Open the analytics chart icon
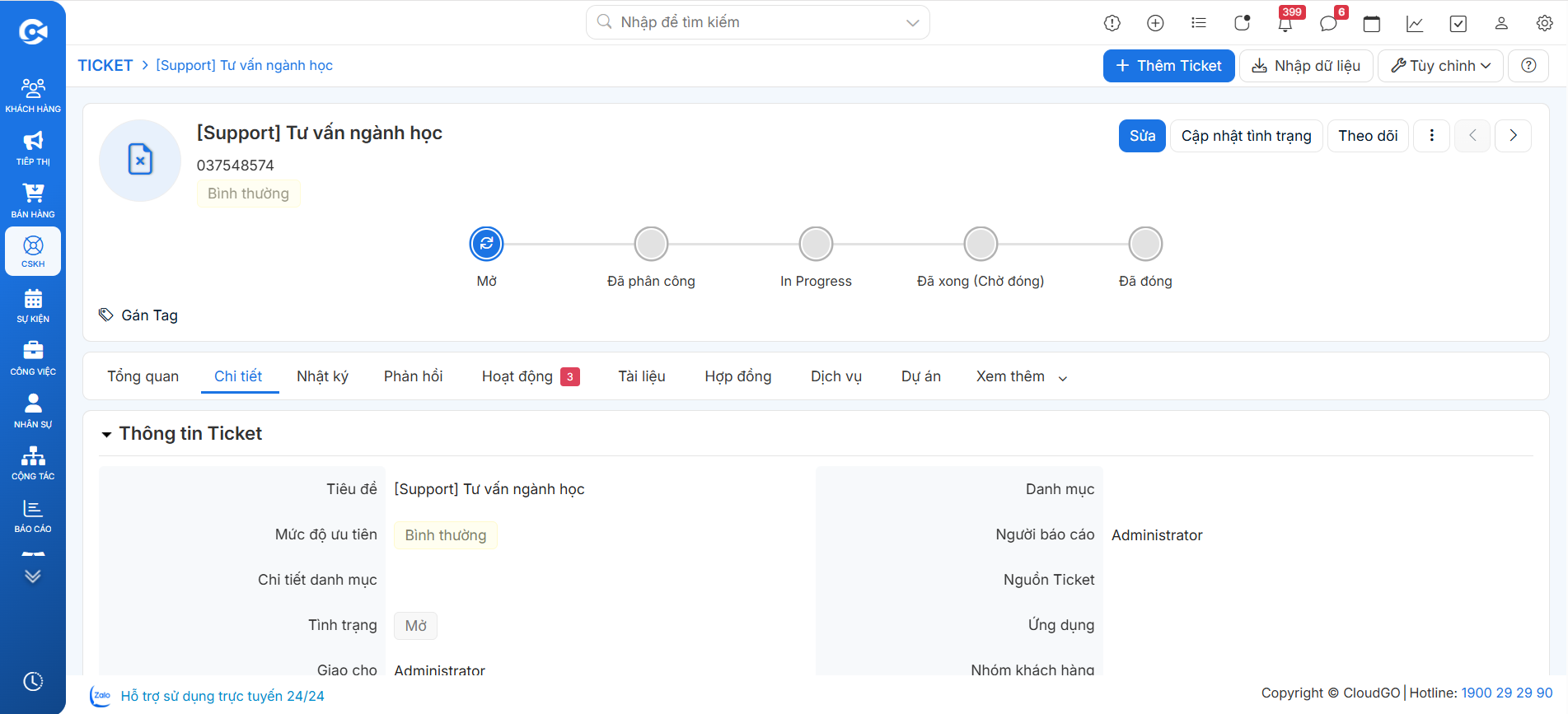Viewport: 1568px width, 714px height. pyautogui.click(x=1415, y=23)
